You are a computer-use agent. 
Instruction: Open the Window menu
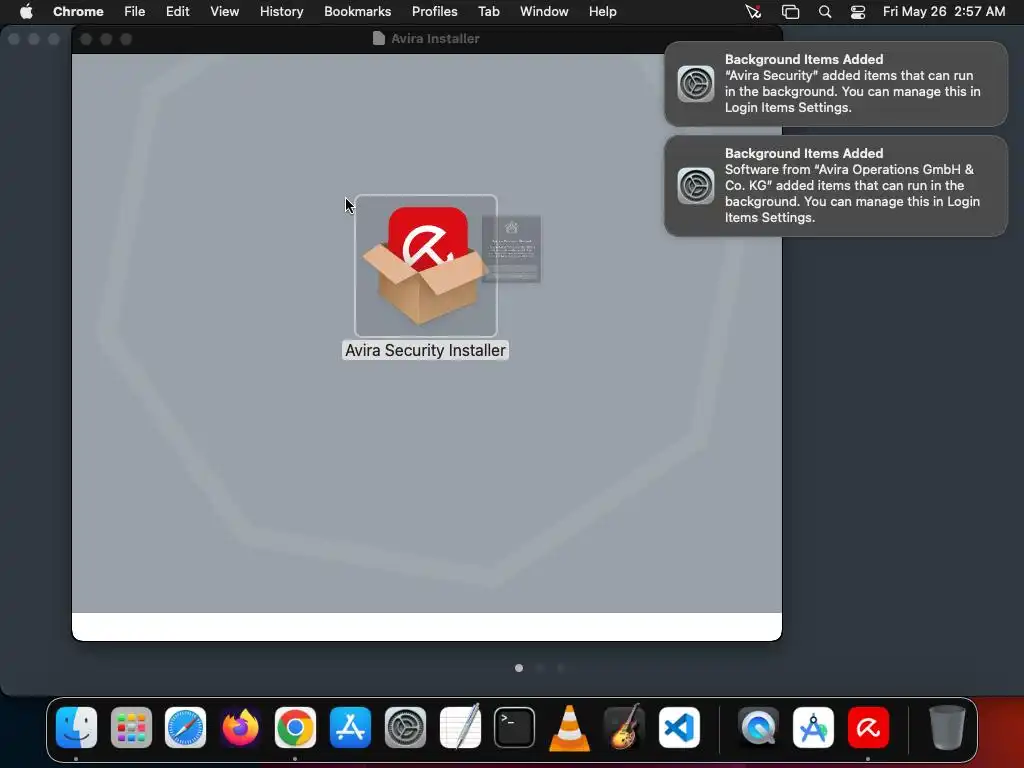click(544, 12)
